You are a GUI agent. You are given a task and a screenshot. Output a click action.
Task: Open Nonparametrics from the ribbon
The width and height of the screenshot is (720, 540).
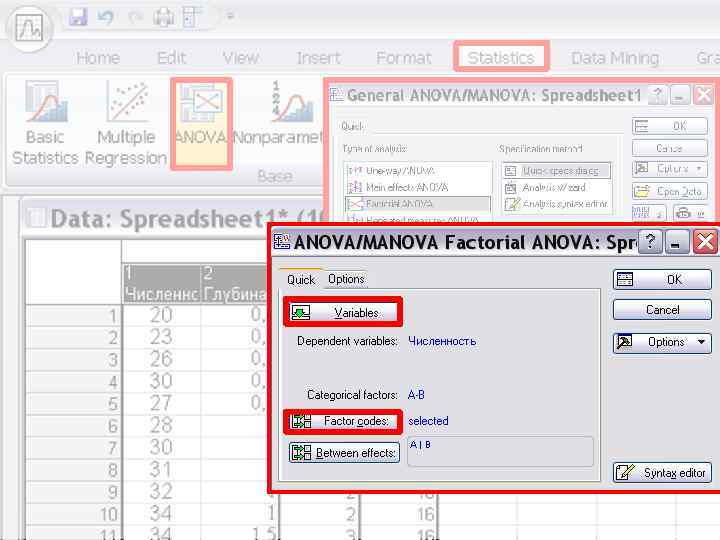[278, 114]
